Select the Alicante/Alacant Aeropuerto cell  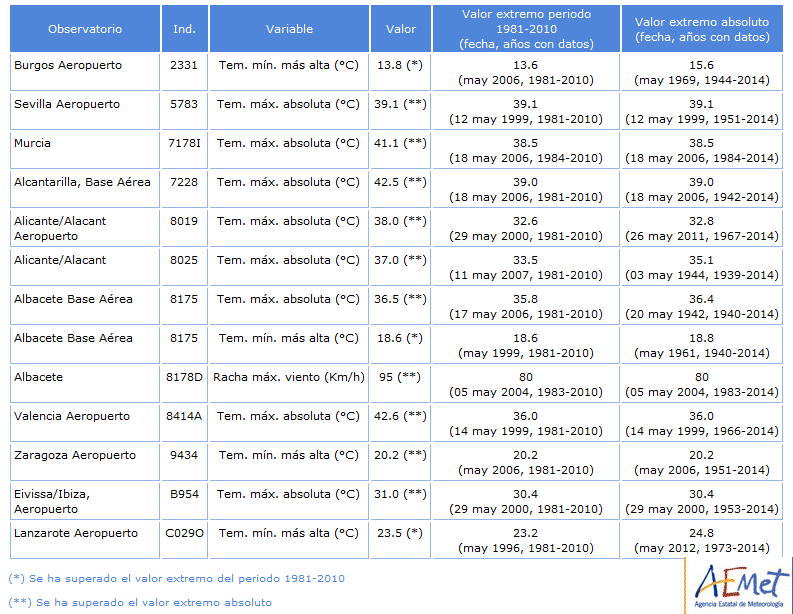[85, 228]
